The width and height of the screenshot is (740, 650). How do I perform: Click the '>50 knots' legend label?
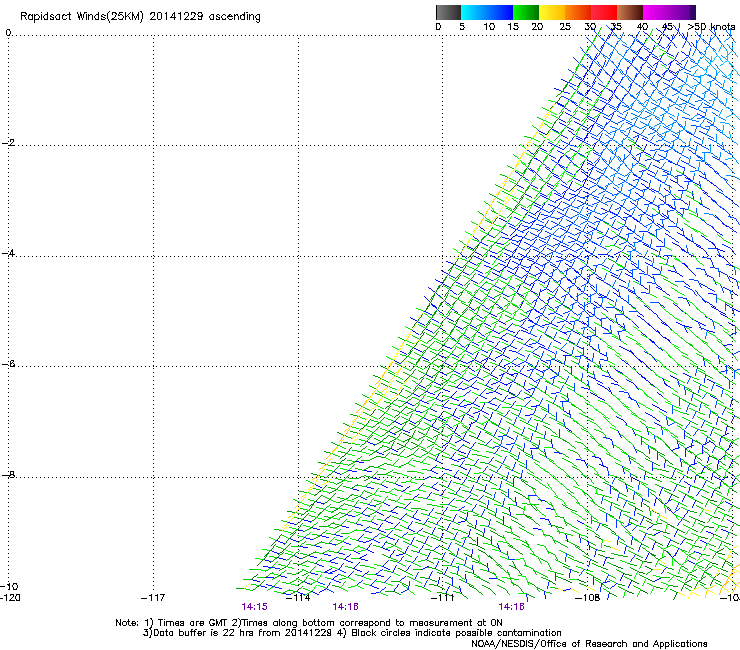click(x=711, y=27)
